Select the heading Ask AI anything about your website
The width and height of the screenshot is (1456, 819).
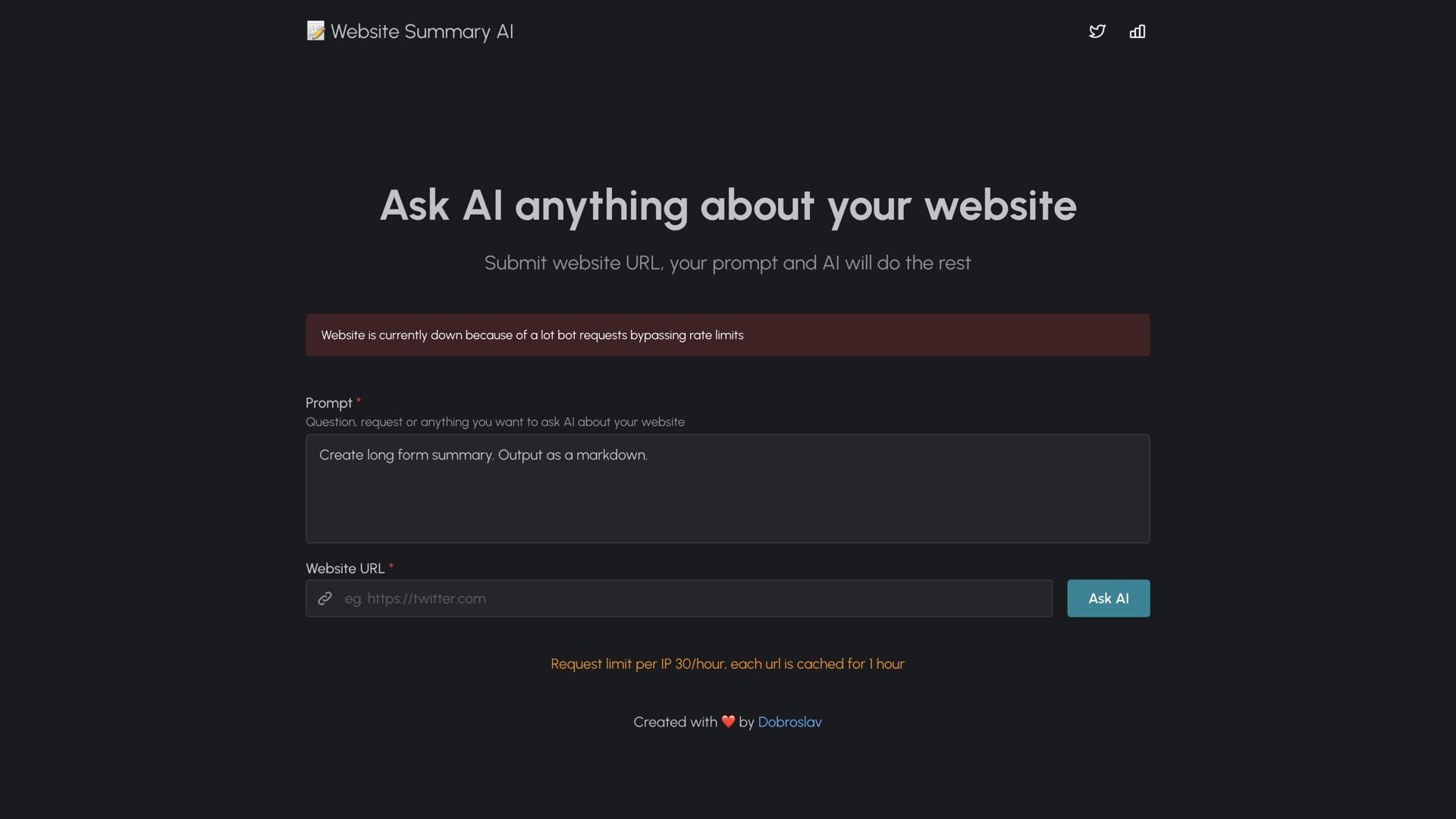point(727,205)
